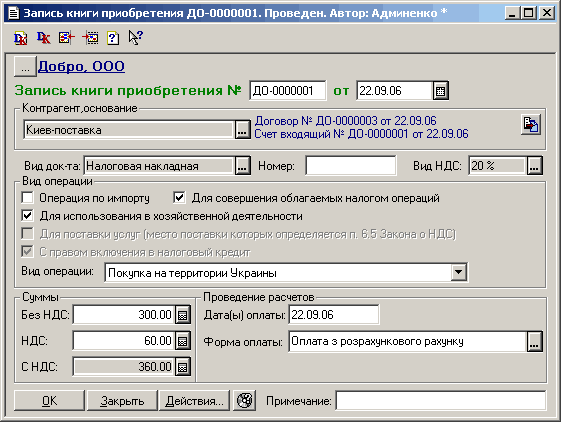
Task: Open calculator for Без НДС amount
Action: click(x=182, y=315)
